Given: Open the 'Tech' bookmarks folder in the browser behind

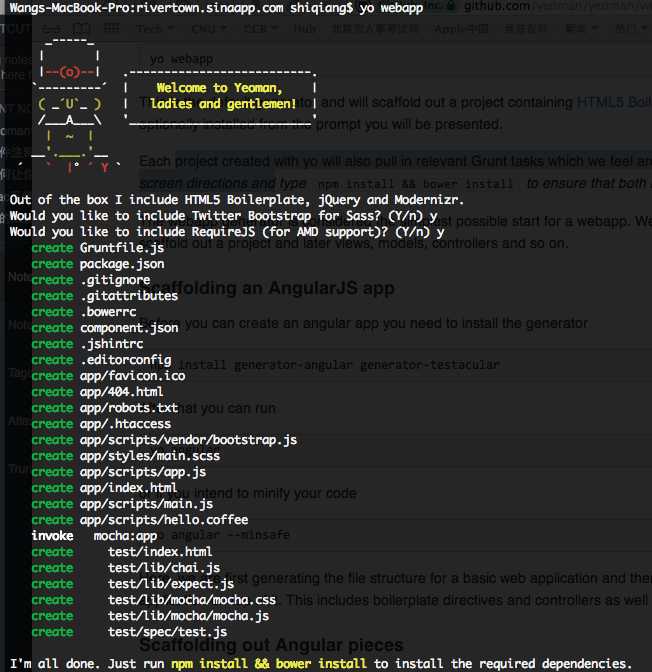Looking at the screenshot, I should tap(155, 29).
